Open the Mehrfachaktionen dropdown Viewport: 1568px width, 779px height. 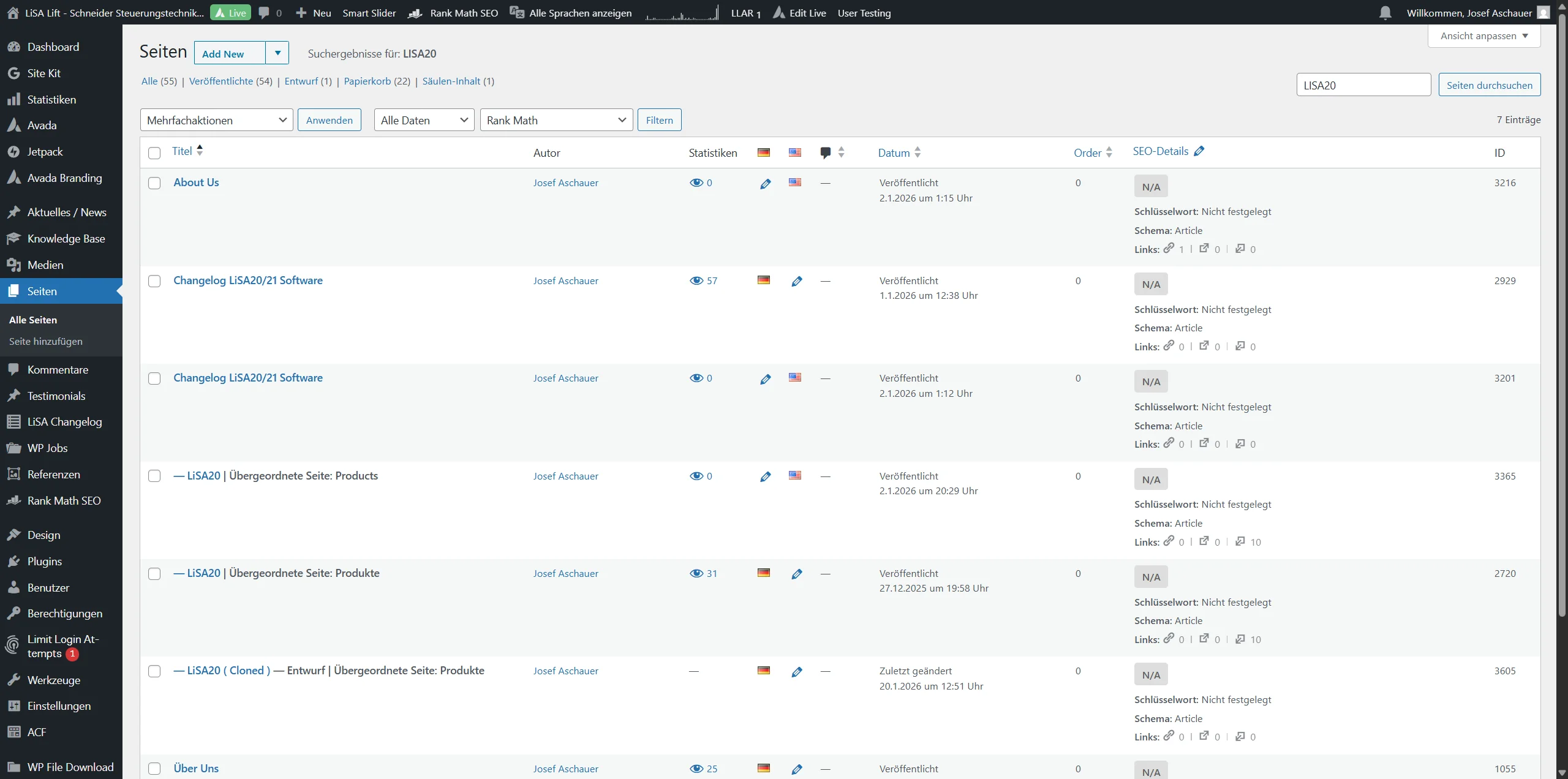tap(216, 119)
